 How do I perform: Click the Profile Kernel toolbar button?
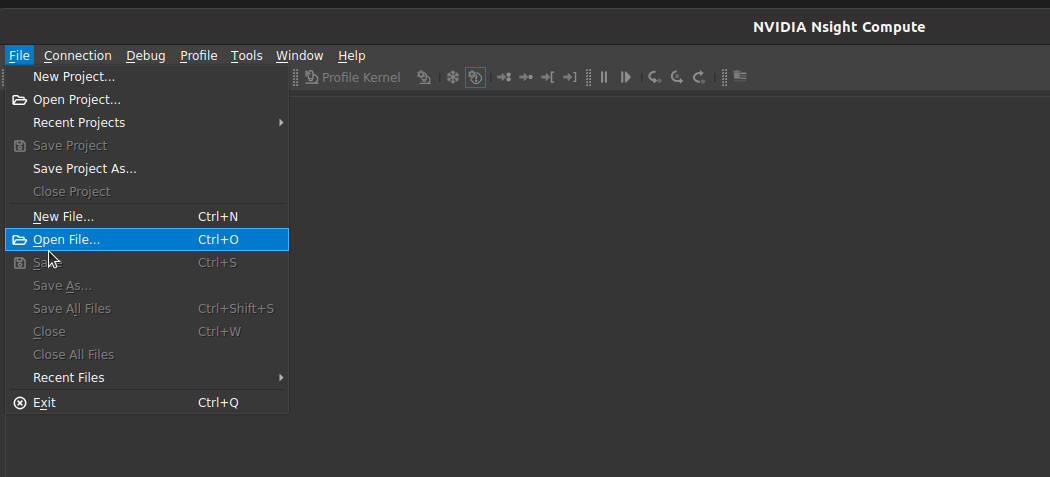(x=352, y=77)
